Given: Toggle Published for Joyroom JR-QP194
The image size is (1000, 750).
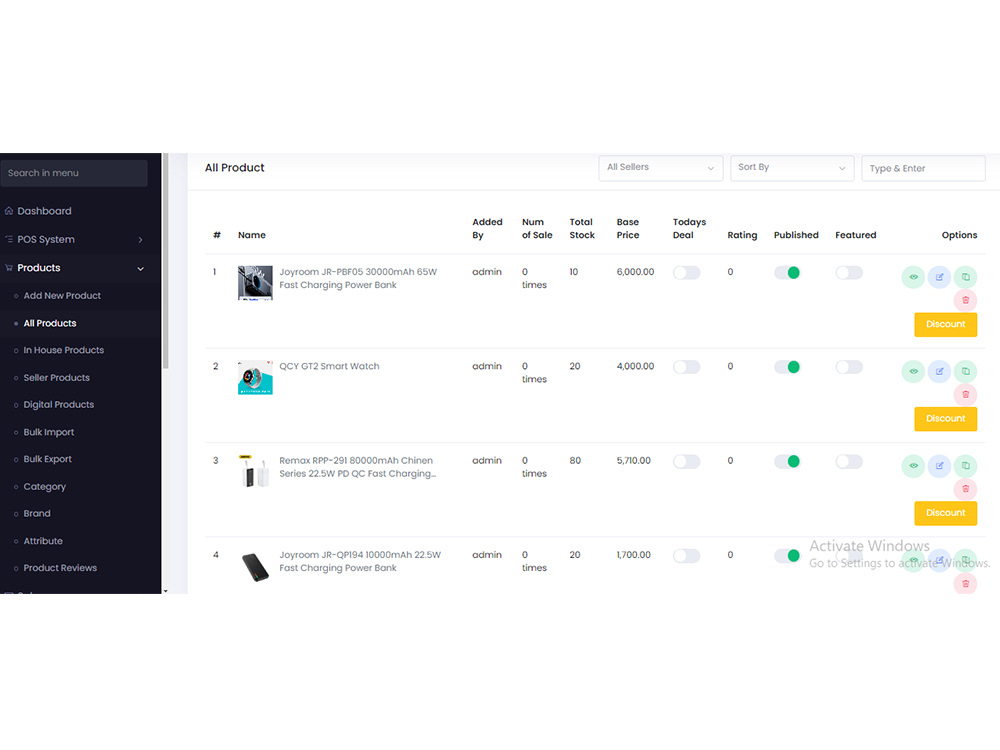Looking at the screenshot, I should click(x=787, y=556).
